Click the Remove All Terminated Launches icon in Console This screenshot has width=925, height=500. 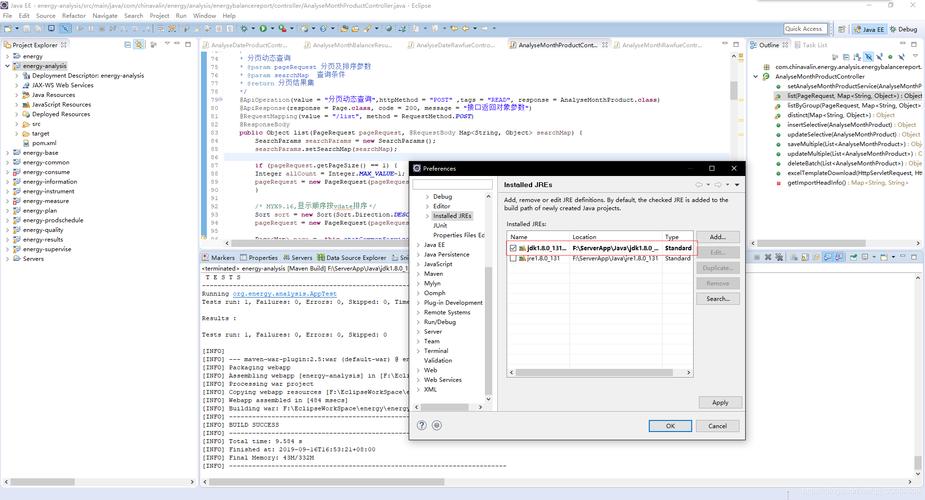(x=779, y=257)
